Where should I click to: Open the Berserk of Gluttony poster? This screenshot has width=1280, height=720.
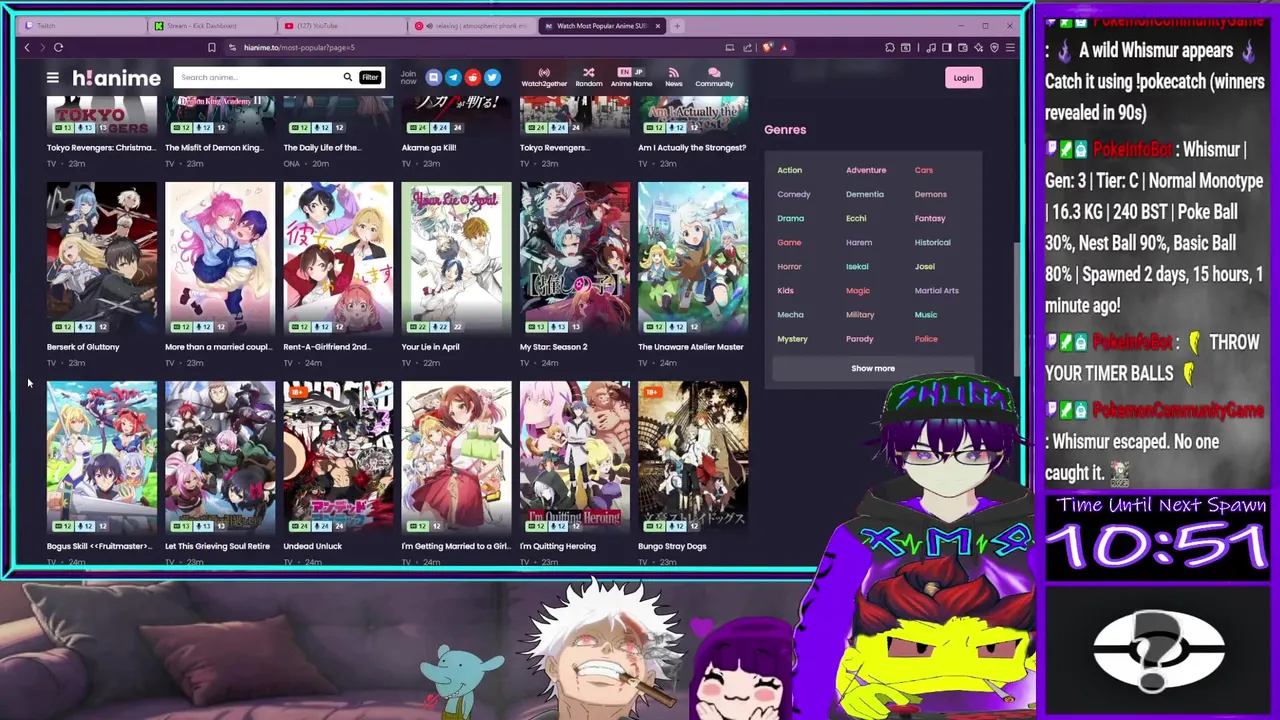pyautogui.click(x=101, y=258)
